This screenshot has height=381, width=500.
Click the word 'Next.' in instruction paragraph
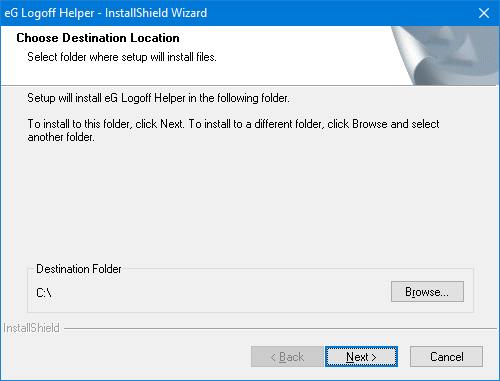(172, 124)
